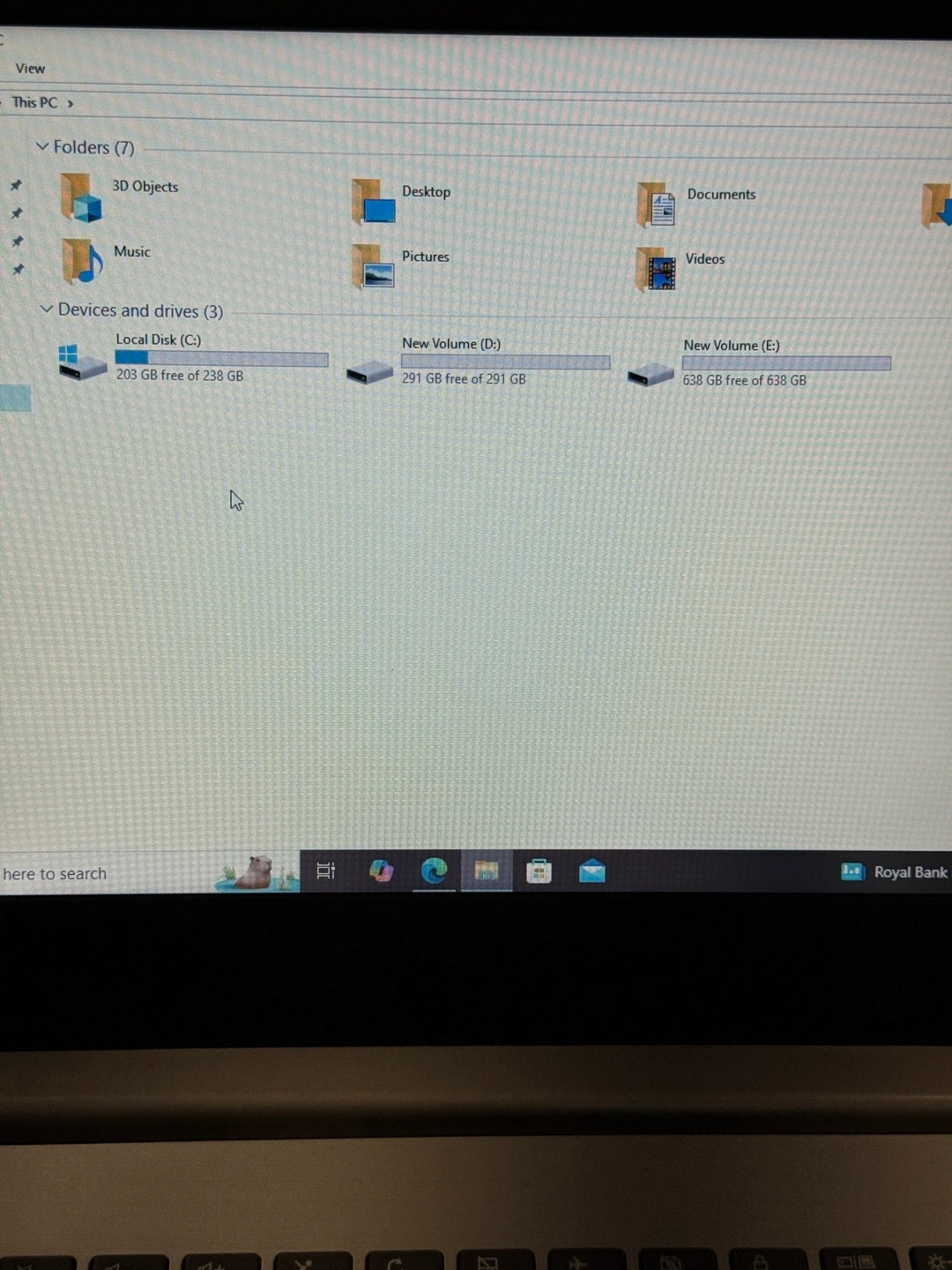Click the Local Disk (C:) usage bar
The height and width of the screenshot is (1270, 952).
[220, 358]
